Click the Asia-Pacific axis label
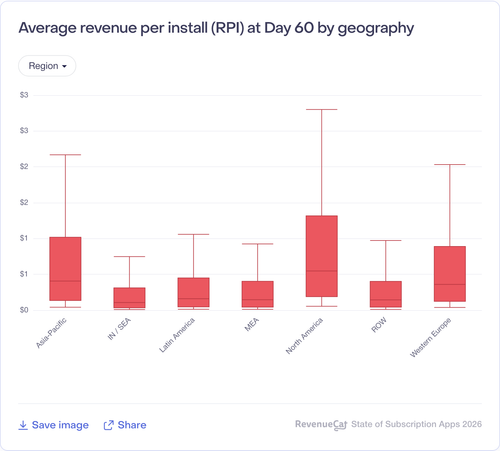 pyautogui.click(x=51, y=333)
